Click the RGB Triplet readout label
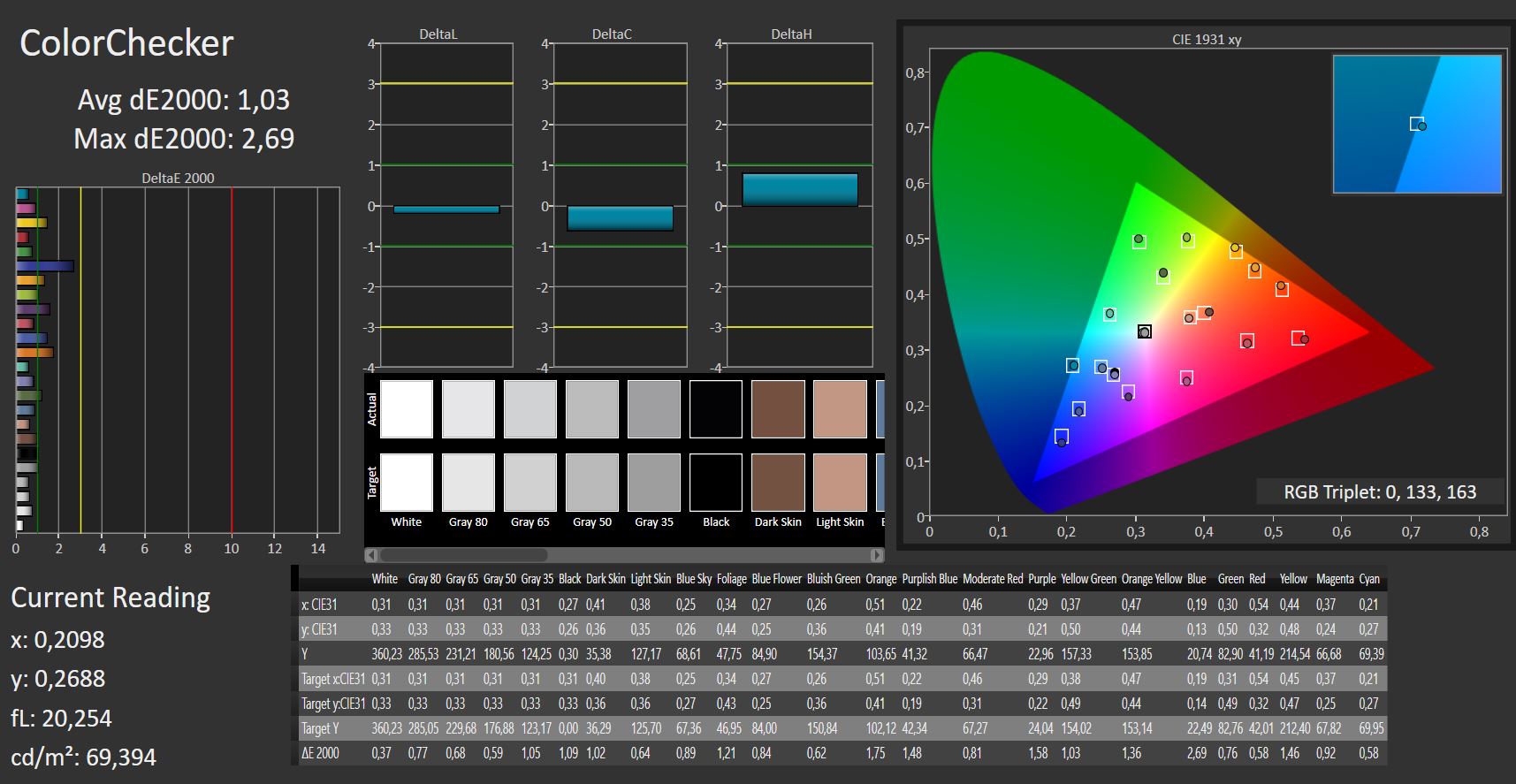The height and width of the screenshot is (784, 1516). click(1380, 492)
